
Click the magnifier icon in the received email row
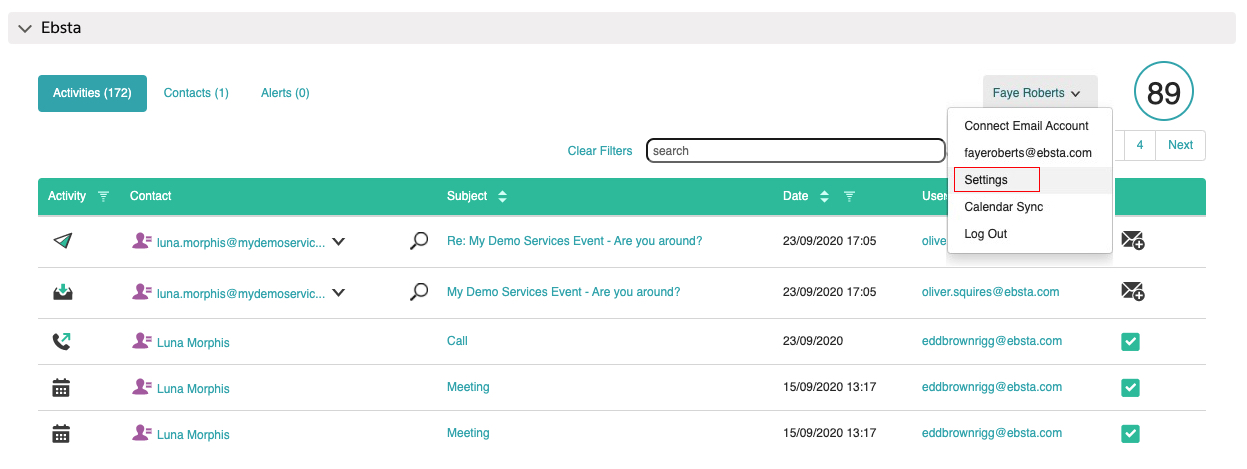tap(420, 292)
